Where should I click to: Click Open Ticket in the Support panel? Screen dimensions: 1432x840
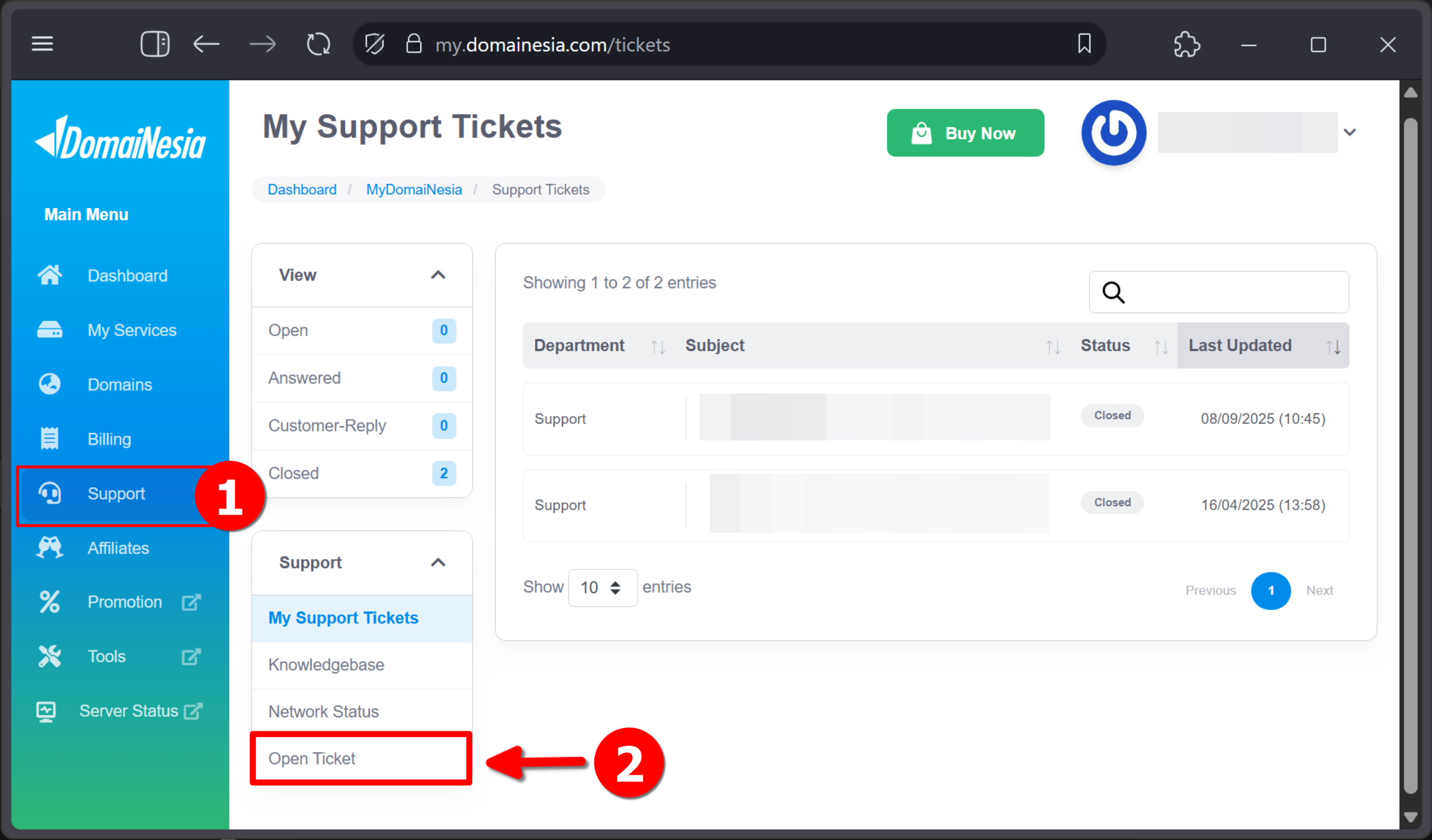[362, 759]
